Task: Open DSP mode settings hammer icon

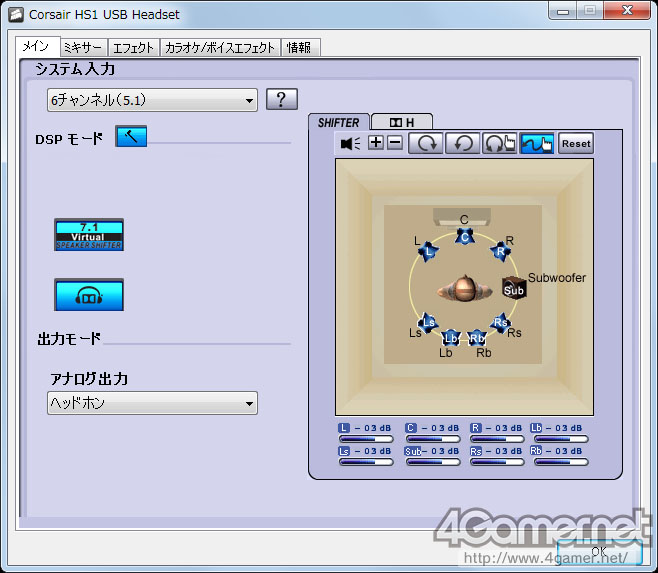Action: pyautogui.click(x=131, y=136)
